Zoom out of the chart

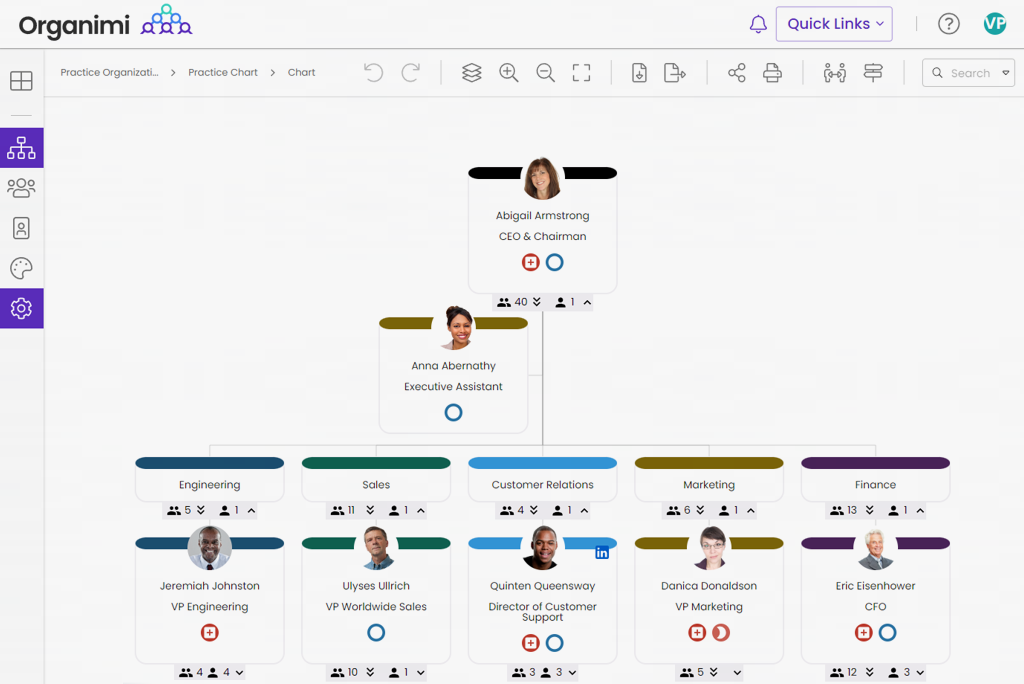[545, 73]
